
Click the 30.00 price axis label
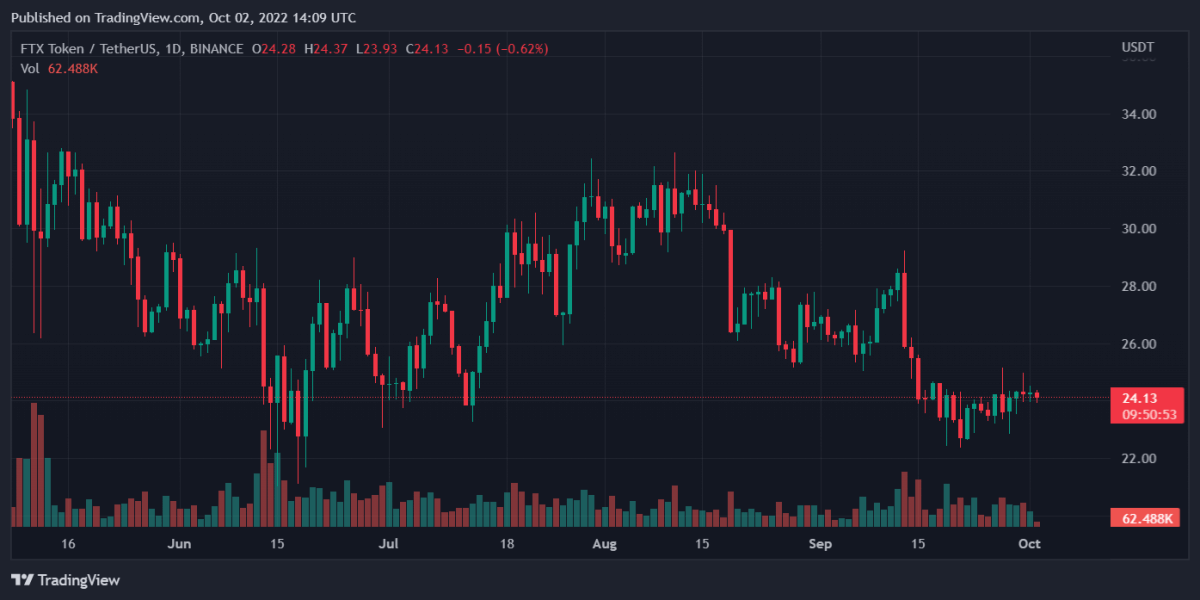click(1138, 229)
